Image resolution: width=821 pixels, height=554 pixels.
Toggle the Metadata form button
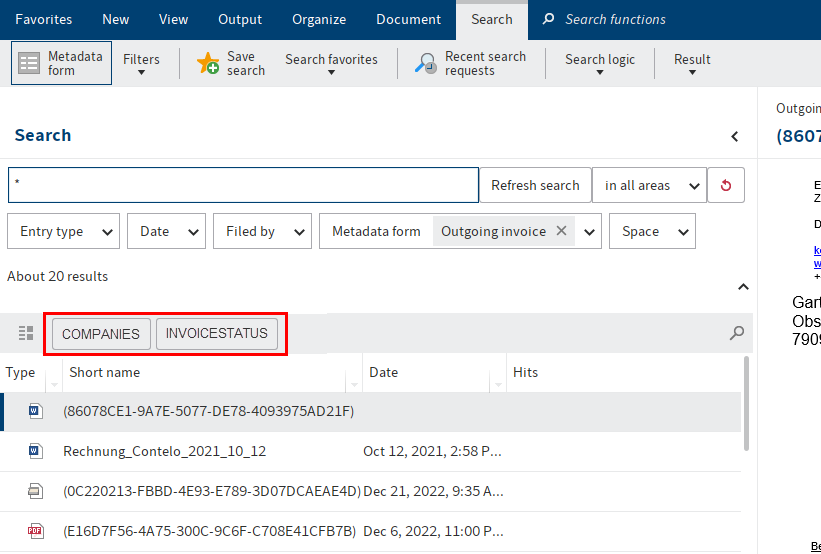point(62,63)
